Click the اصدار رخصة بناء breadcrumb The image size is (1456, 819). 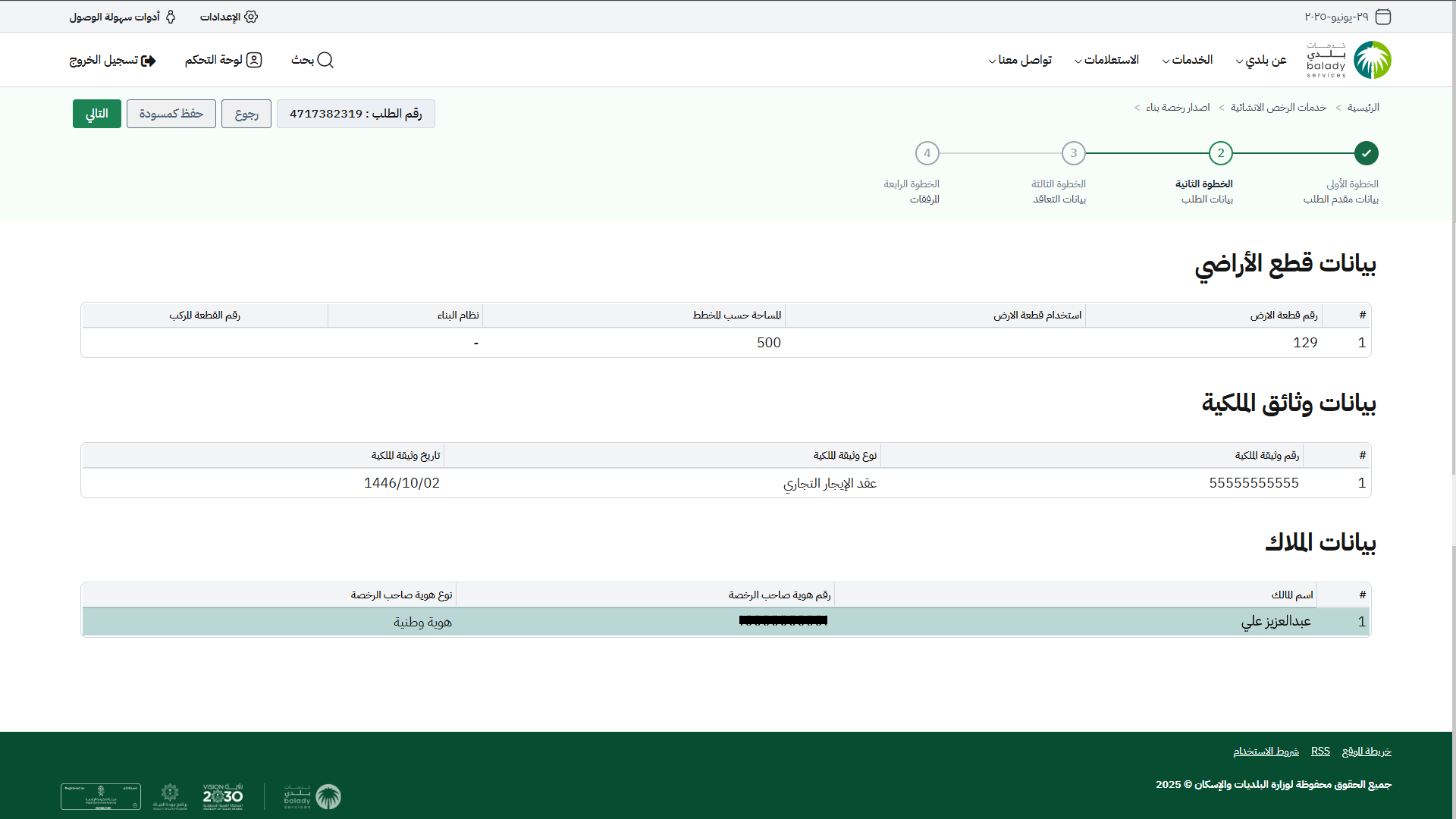pyautogui.click(x=1177, y=108)
